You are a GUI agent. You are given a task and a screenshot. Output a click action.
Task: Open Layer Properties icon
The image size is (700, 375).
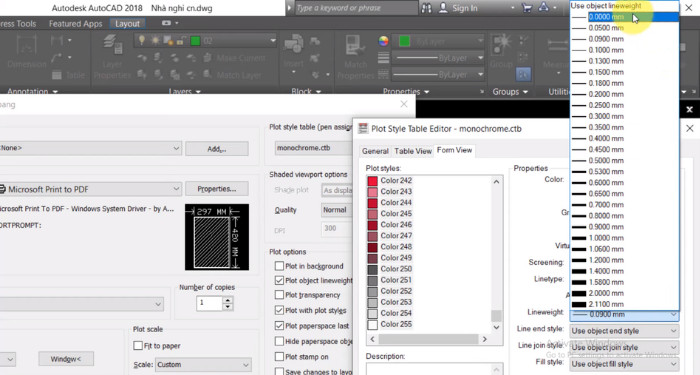(112, 46)
